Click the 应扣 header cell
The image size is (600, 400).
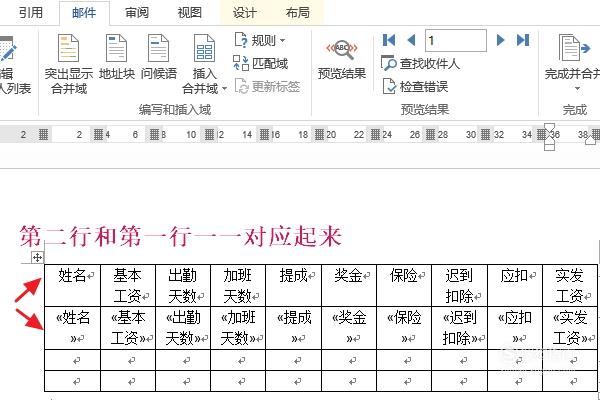(515, 285)
